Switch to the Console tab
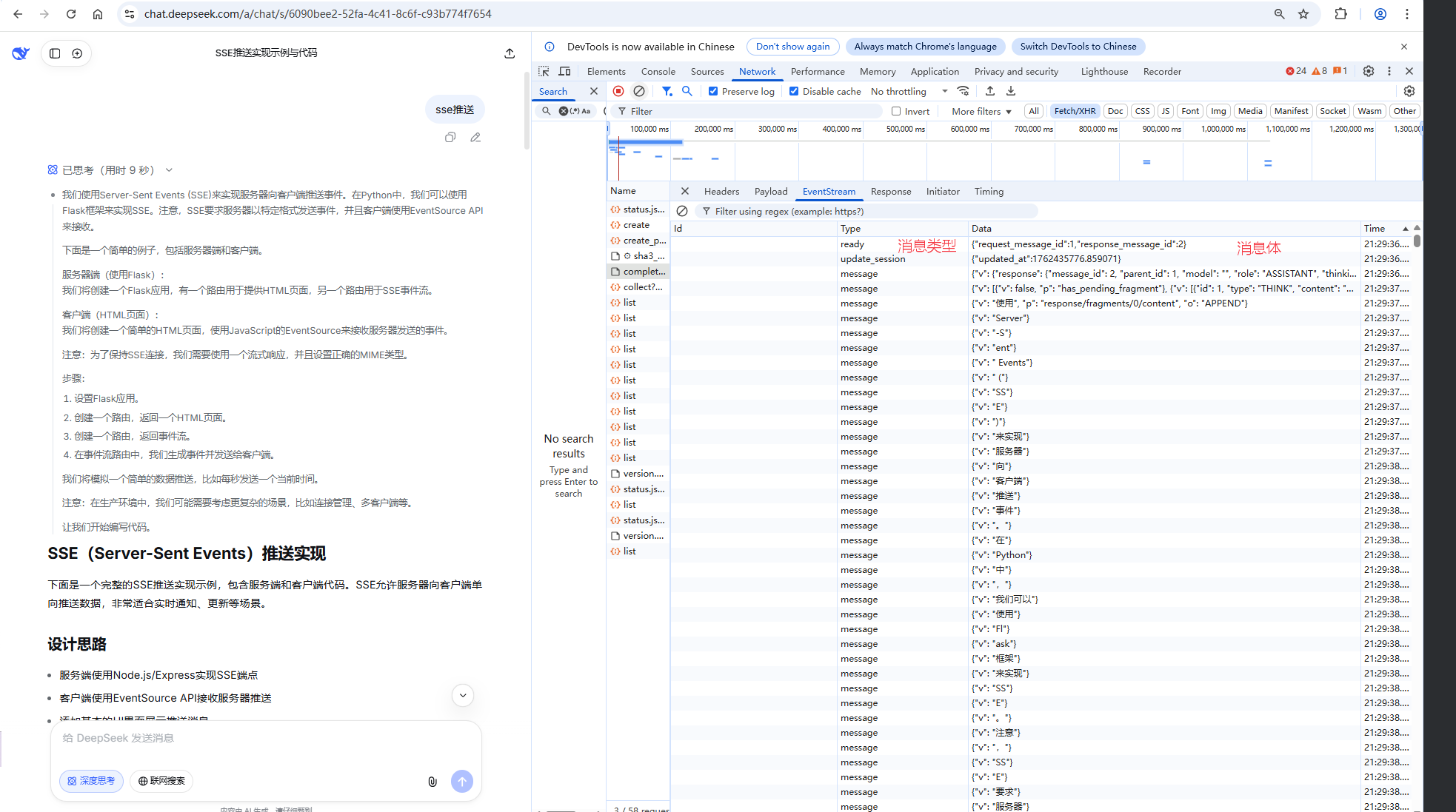 658,71
